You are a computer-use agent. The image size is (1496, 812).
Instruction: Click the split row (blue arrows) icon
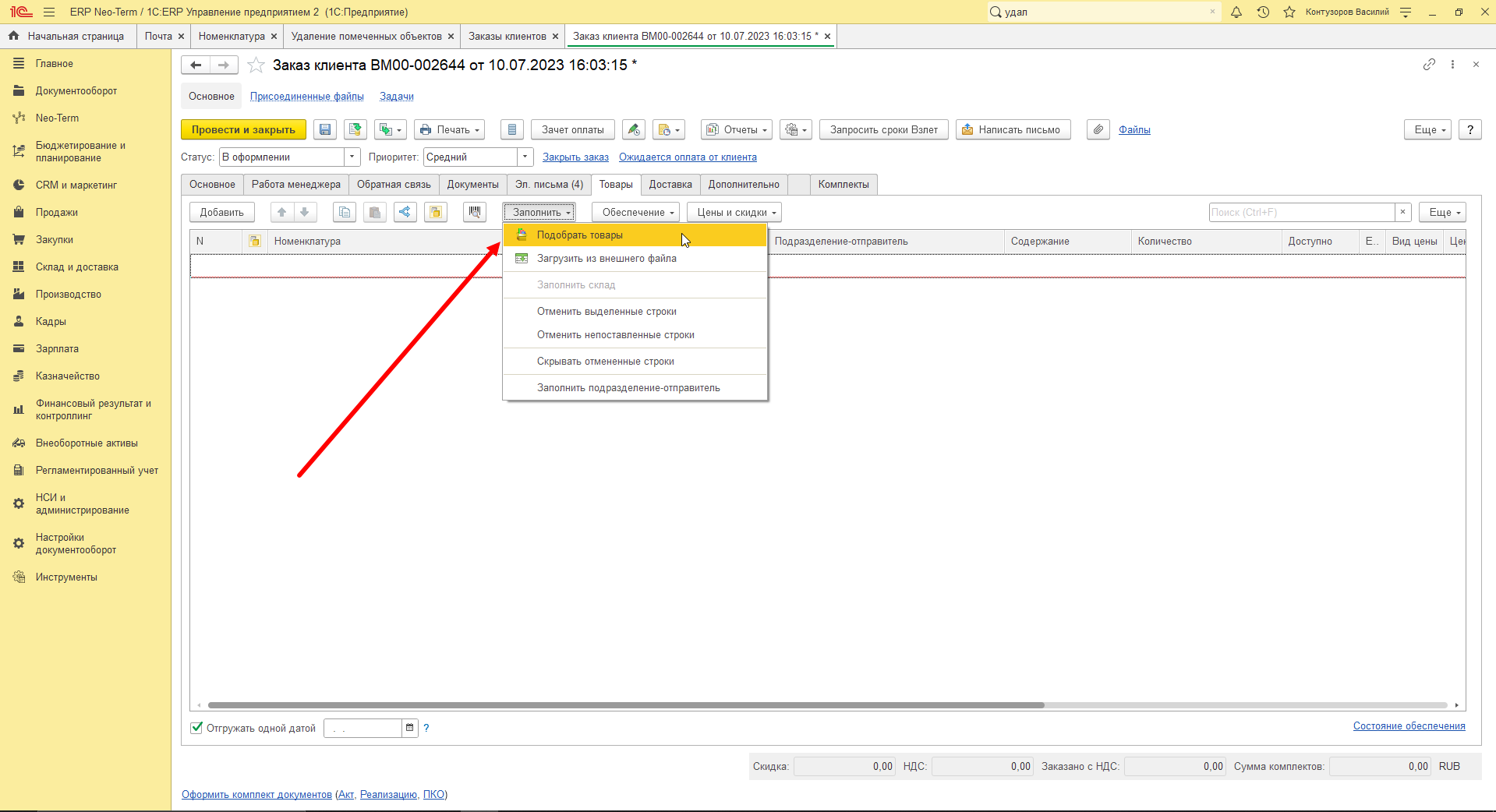pos(405,212)
